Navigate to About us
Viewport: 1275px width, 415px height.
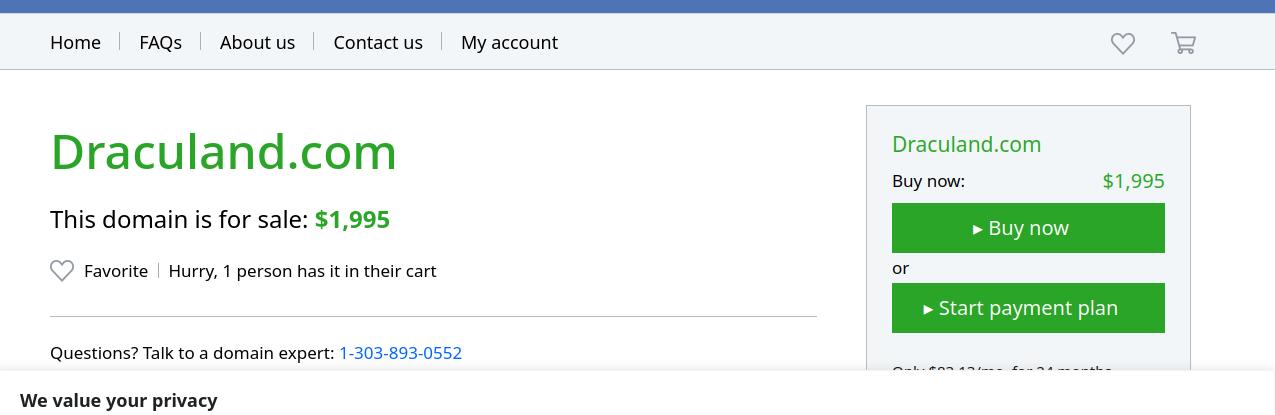pyautogui.click(x=257, y=42)
